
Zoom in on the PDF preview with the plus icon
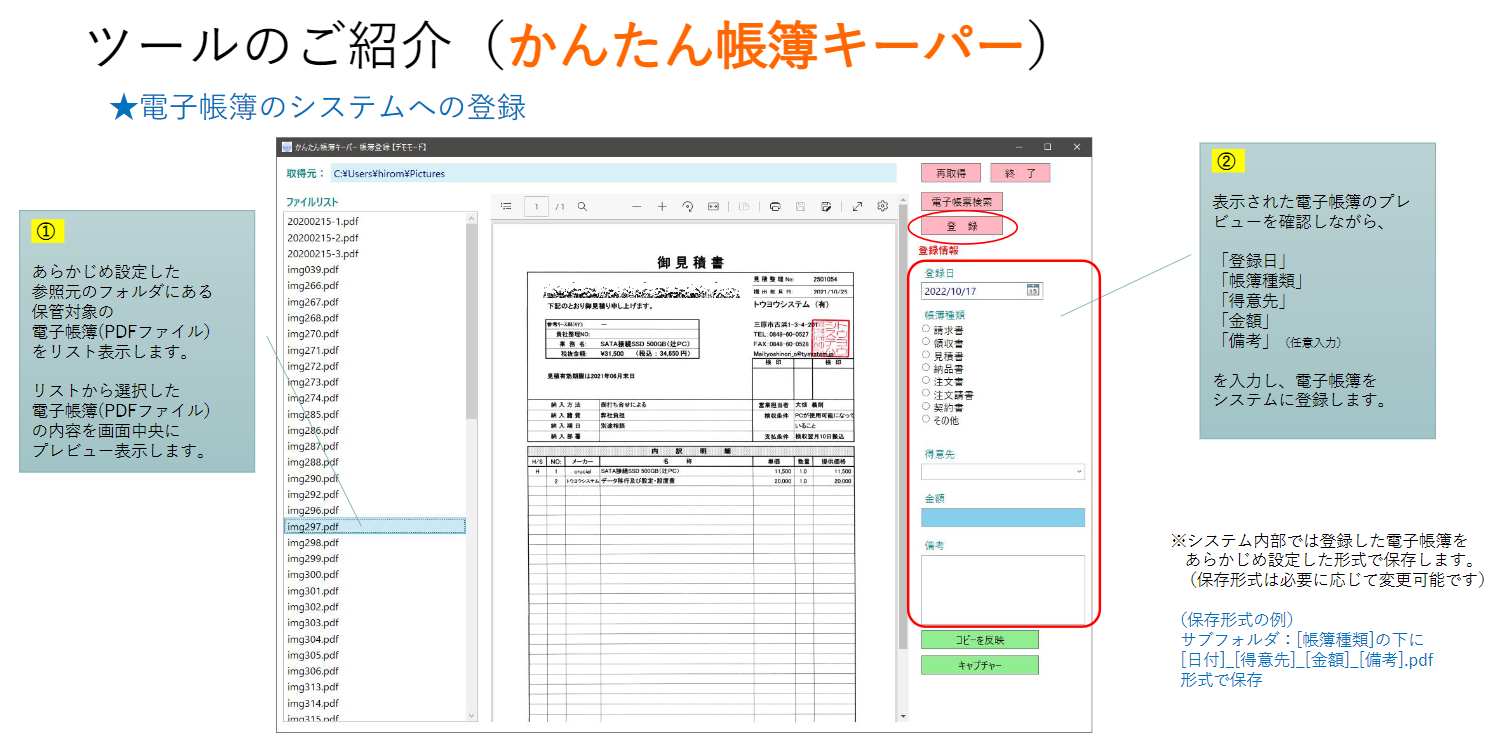click(x=662, y=206)
